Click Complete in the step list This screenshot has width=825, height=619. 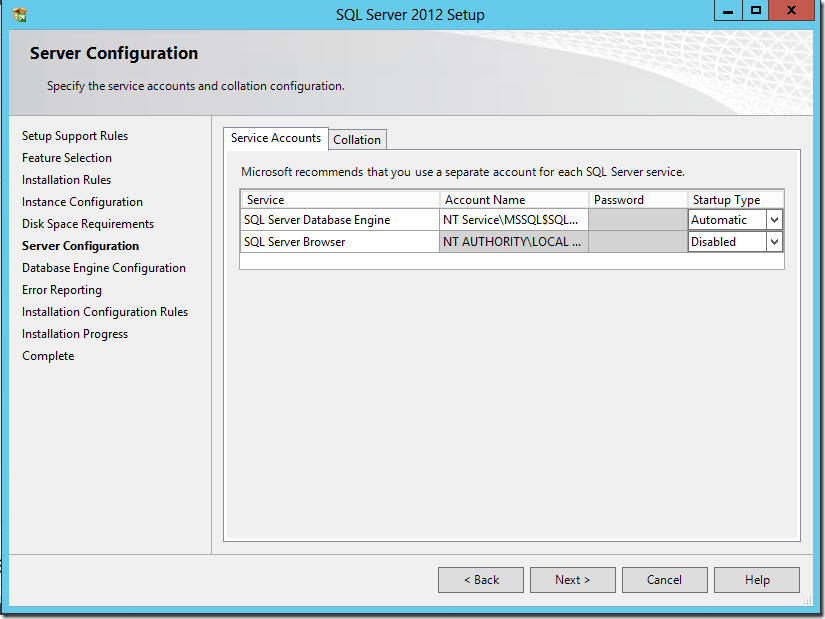coord(48,356)
